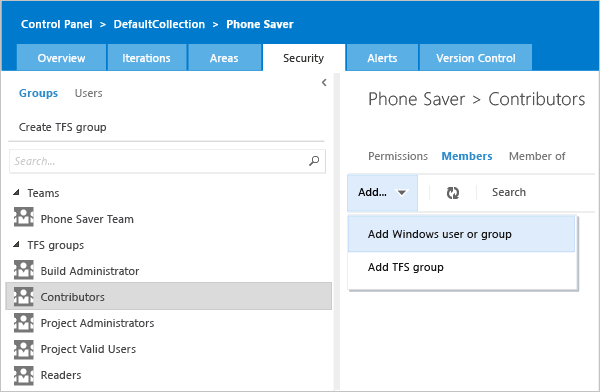Open the Overview tab
The image size is (600, 392).
[61, 57]
